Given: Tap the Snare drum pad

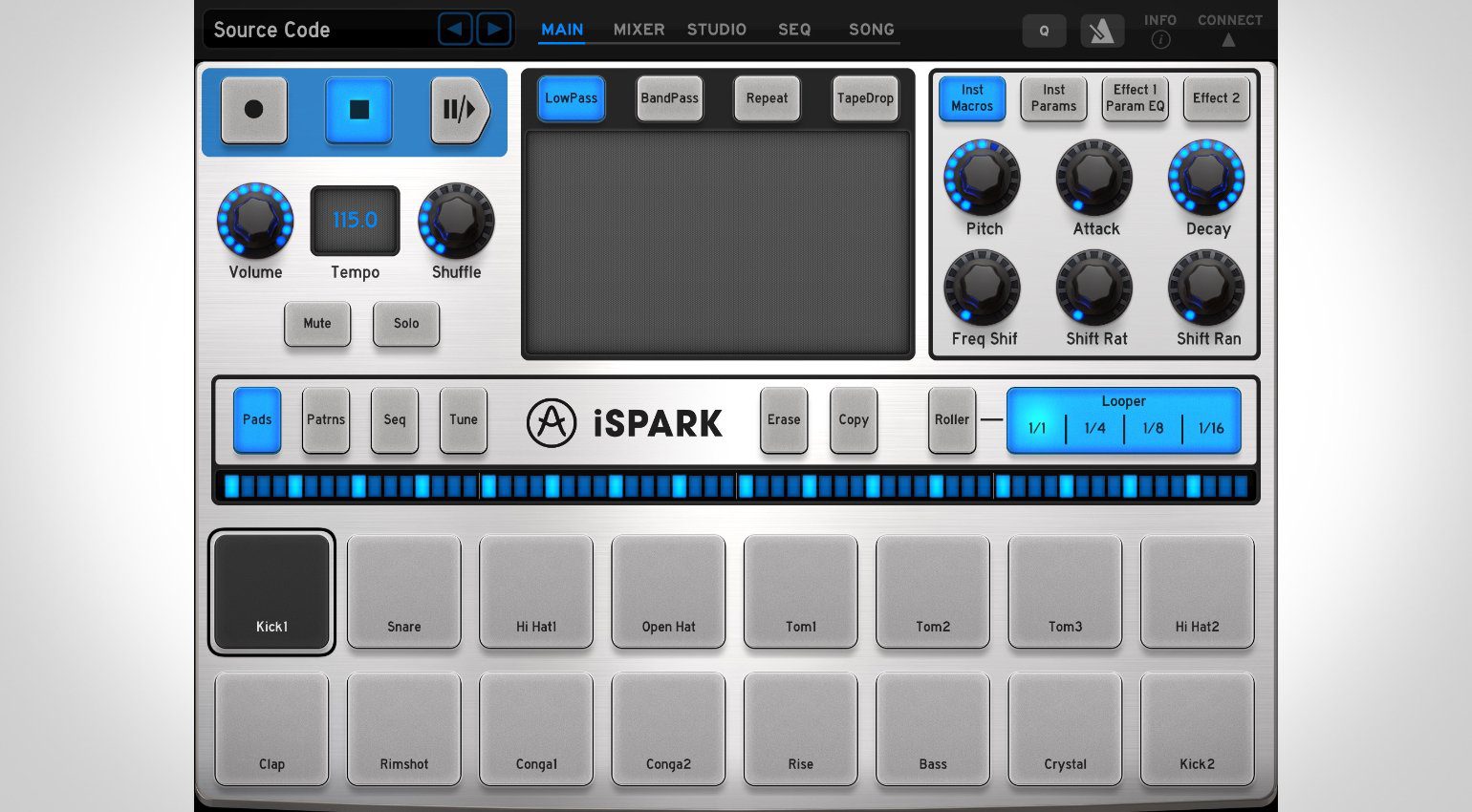Looking at the screenshot, I should coord(403,592).
